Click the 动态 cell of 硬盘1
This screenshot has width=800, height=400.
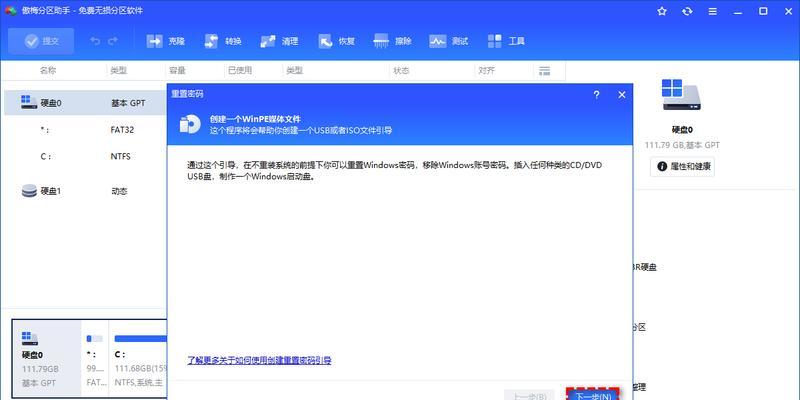click(119, 191)
